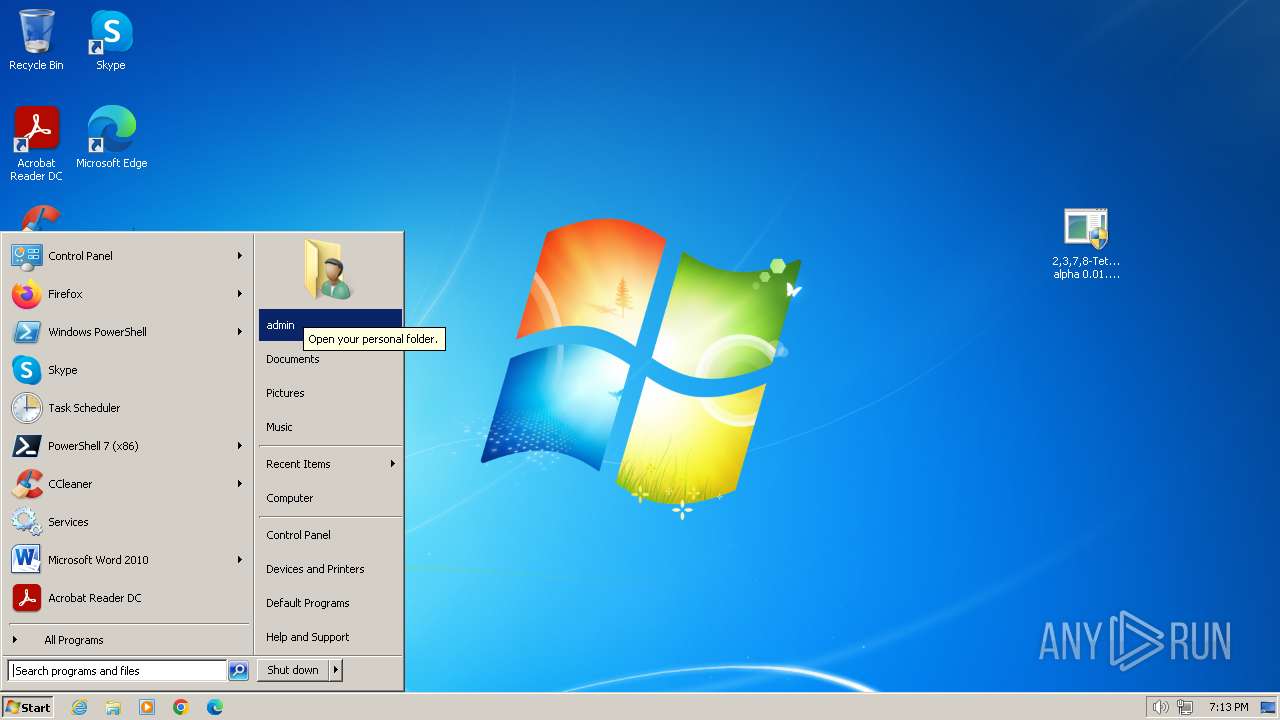Image resolution: width=1280 pixels, height=720 pixels.
Task: Click the Shut down button
Action: coord(293,670)
